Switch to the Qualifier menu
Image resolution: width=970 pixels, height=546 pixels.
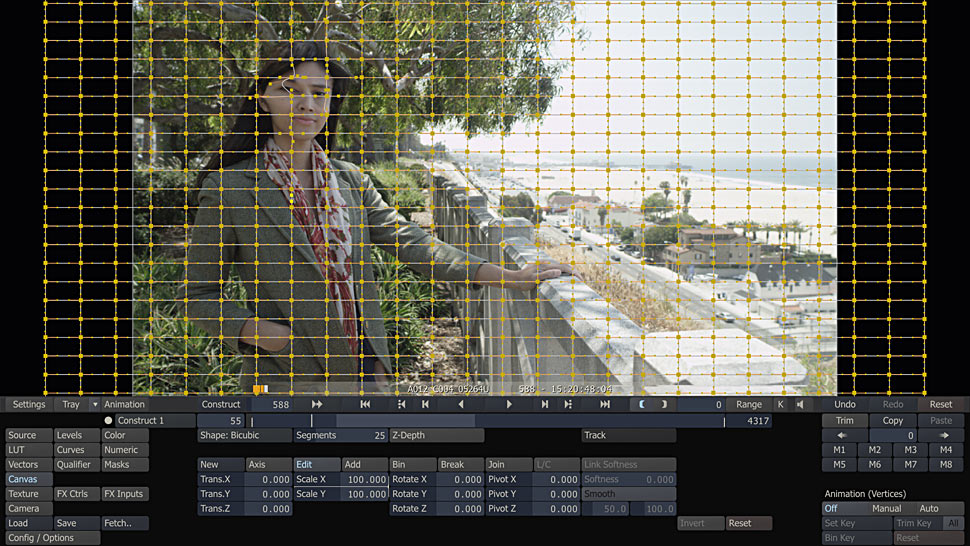(75, 465)
